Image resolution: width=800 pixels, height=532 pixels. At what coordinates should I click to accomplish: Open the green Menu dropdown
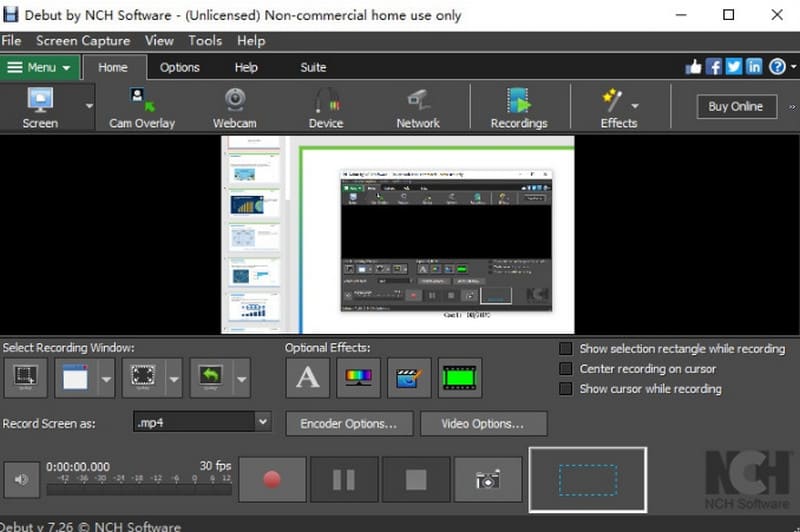(x=40, y=68)
